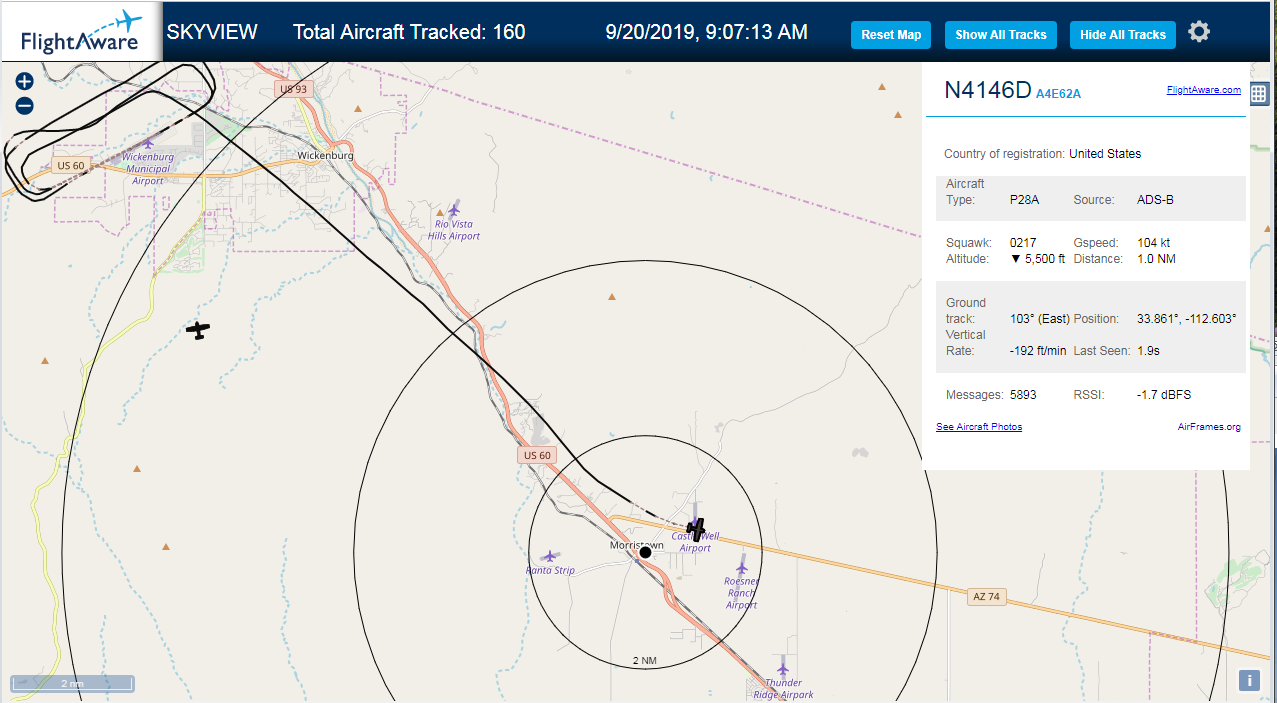This screenshot has height=703, width=1277.
Task: Click the AZ 74 highway shield
Action: pos(986,596)
